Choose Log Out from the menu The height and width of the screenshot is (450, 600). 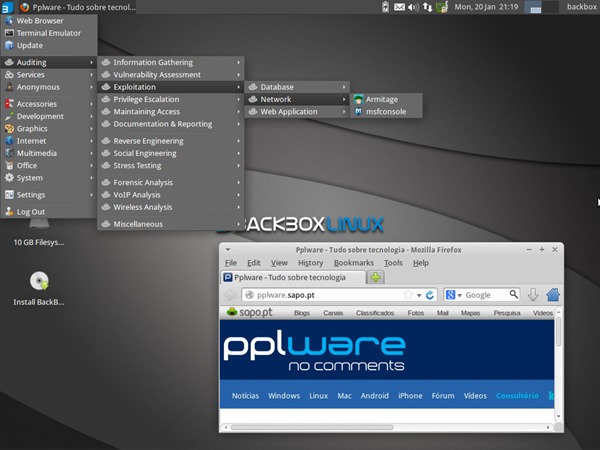49,212
